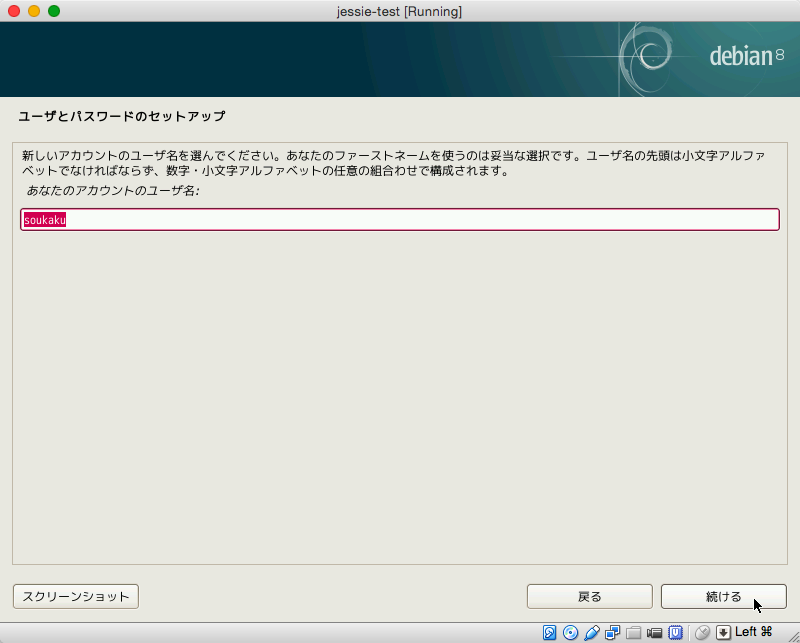Click the あなたのアカウントのユーザ名 label
The image size is (800, 643).
tap(113, 191)
